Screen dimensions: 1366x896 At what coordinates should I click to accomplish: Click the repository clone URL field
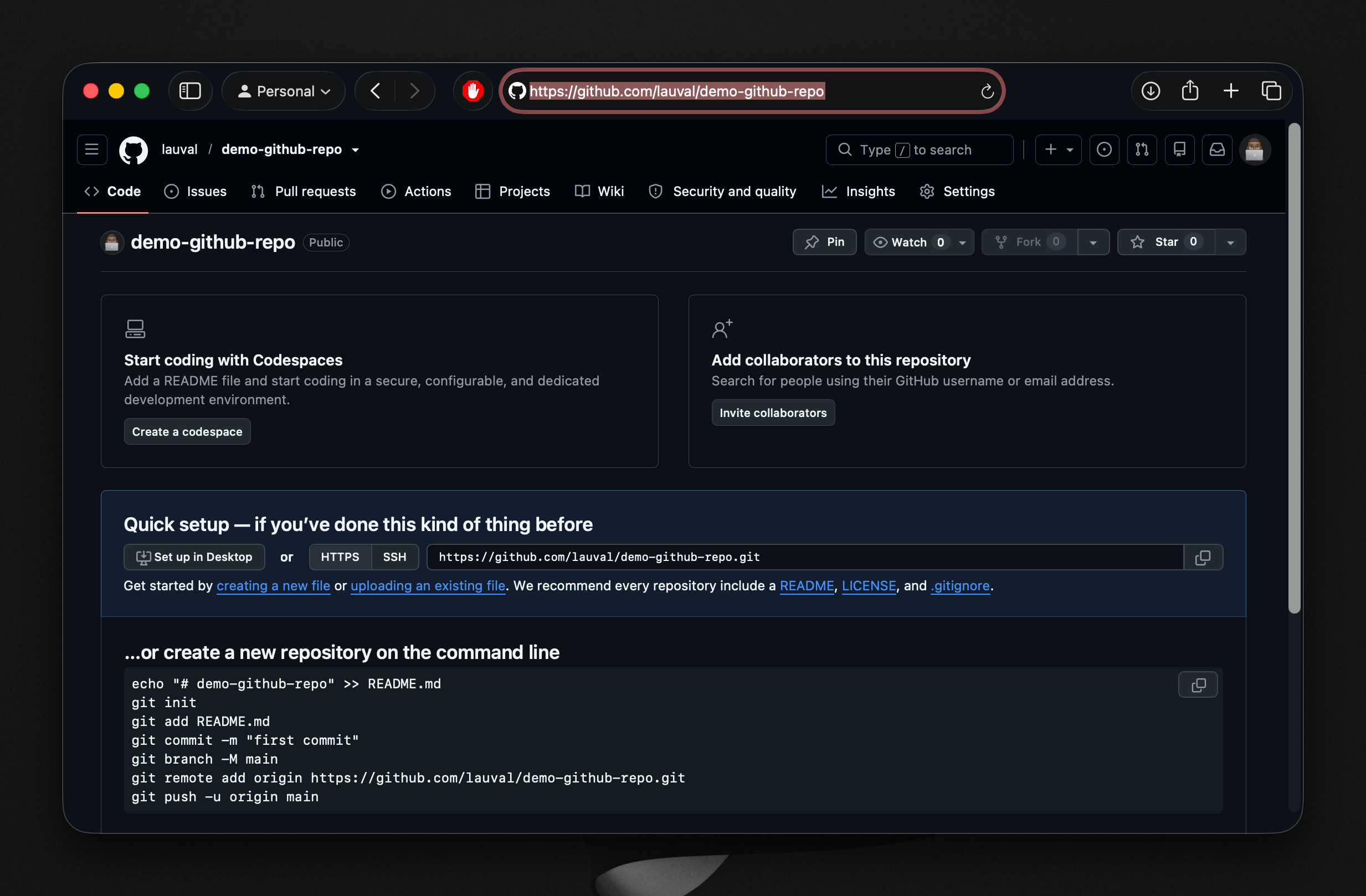coord(805,557)
